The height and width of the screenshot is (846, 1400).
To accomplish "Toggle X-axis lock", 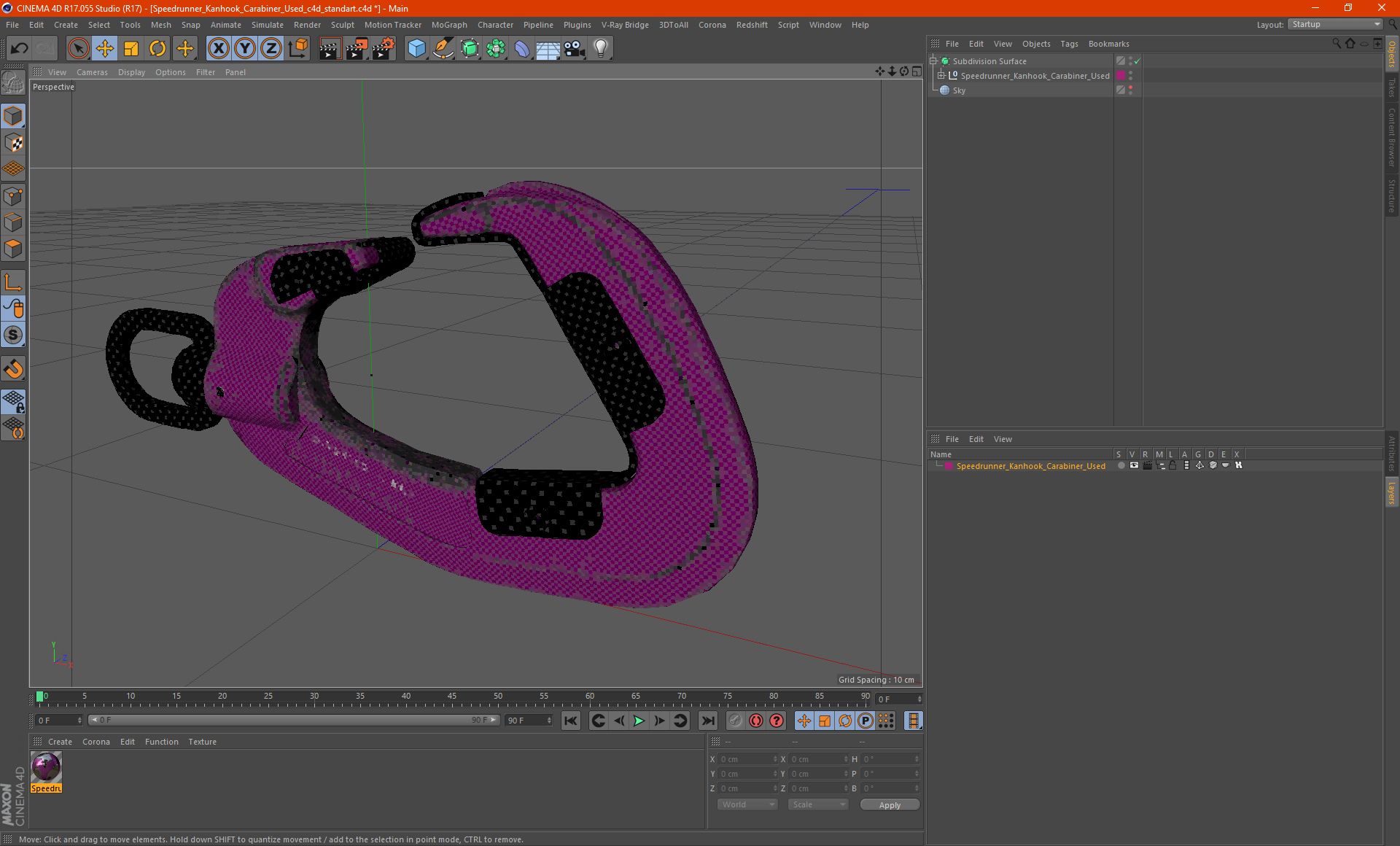I will click(x=218, y=48).
